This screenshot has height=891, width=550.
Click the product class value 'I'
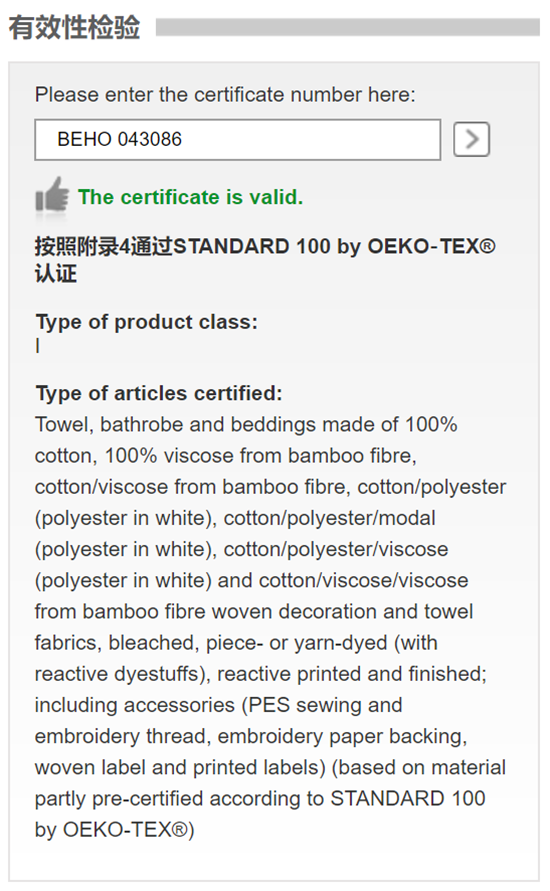pos(38,345)
